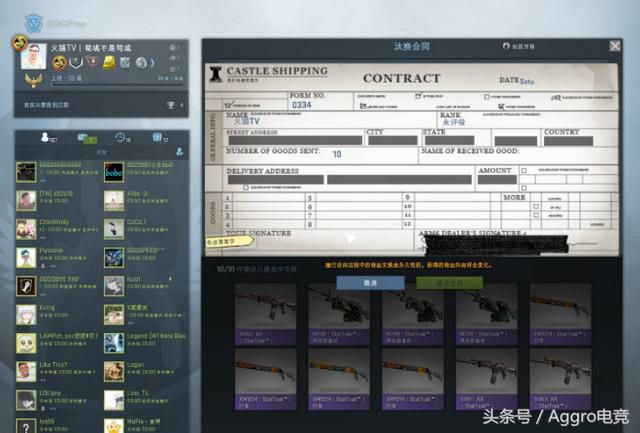Click ChinWindy's avatar picture
This screenshot has height=433, width=640.
coord(26,229)
